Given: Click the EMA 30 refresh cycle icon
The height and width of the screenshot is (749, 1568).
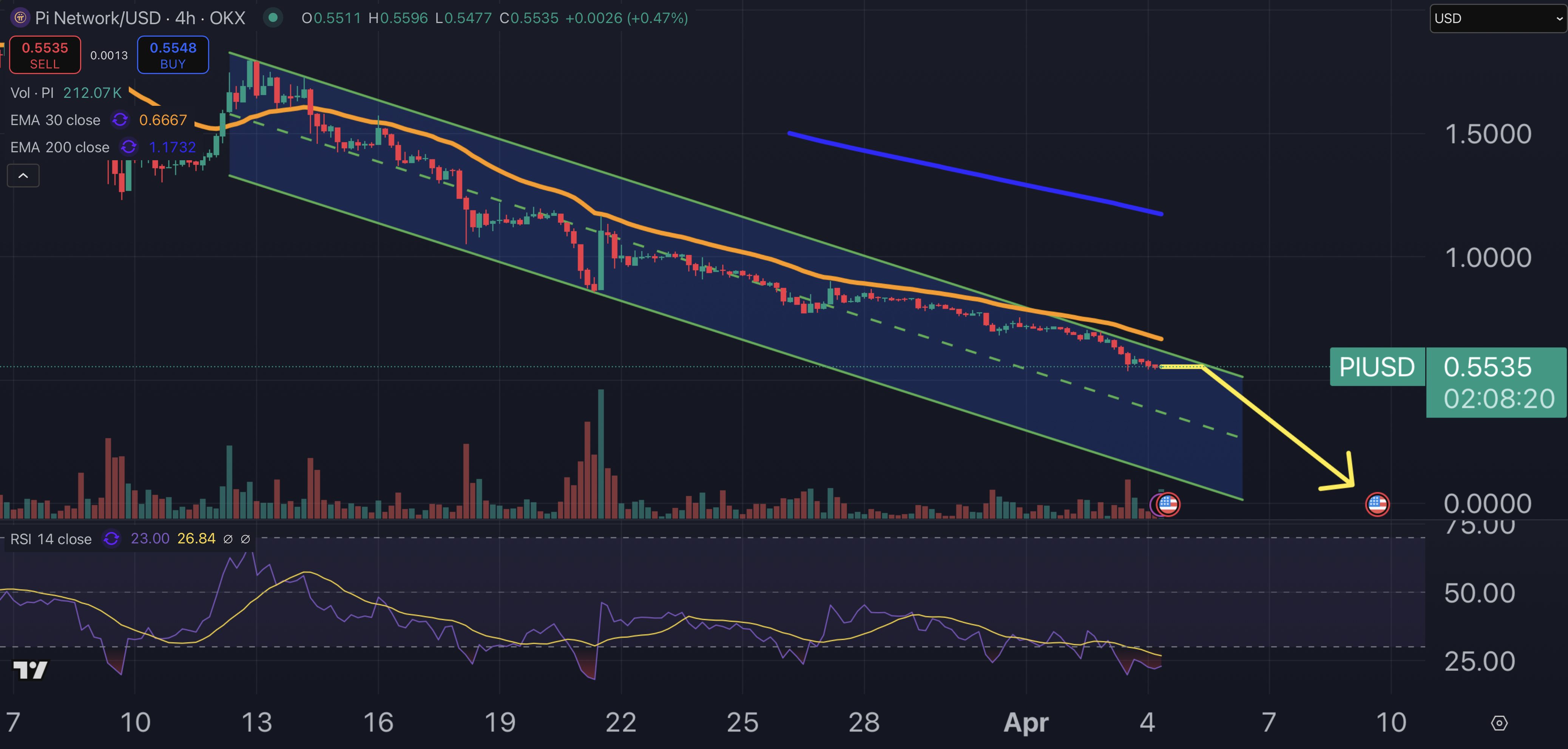Looking at the screenshot, I should [x=120, y=120].
